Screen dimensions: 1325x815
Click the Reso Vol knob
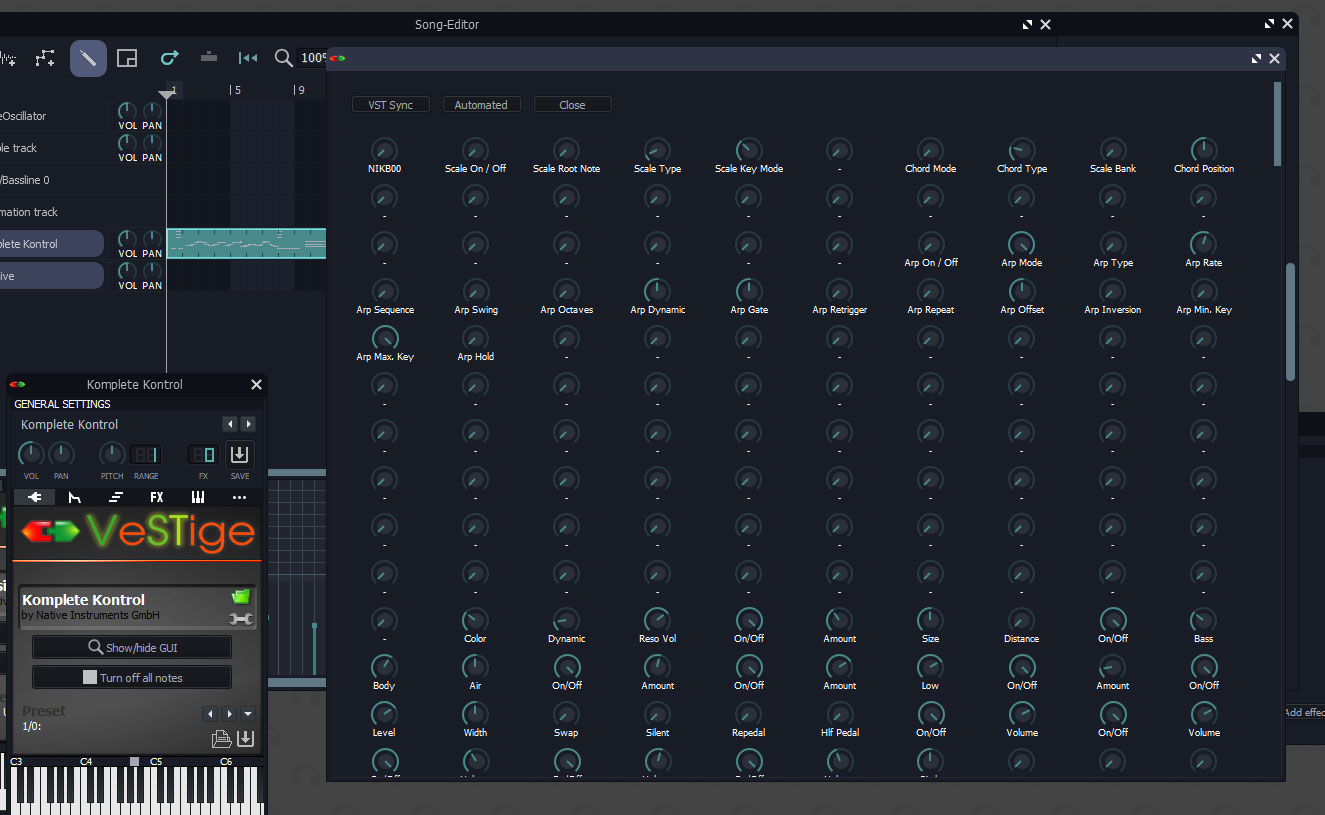point(657,621)
